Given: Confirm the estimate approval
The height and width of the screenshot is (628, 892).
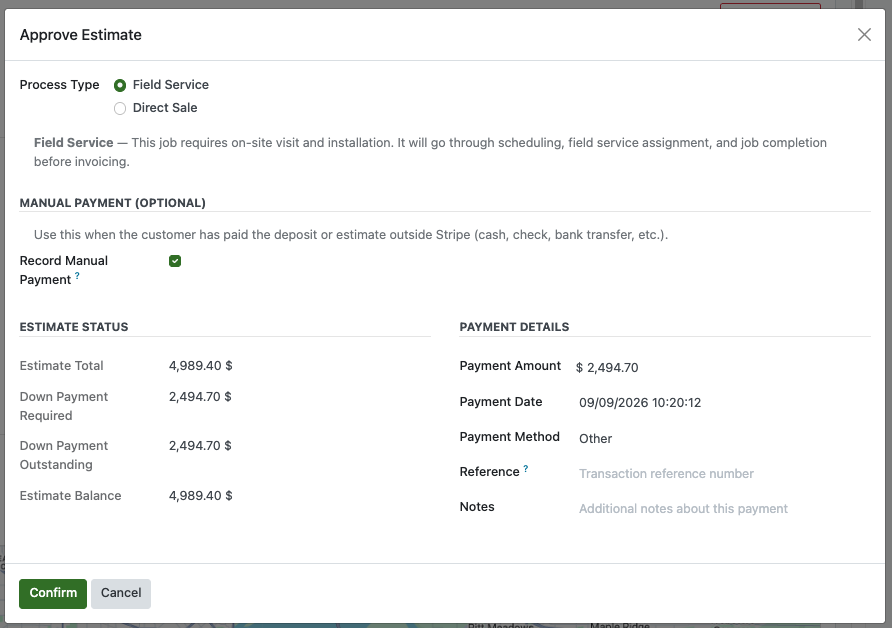Looking at the screenshot, I should pos(53,593).
